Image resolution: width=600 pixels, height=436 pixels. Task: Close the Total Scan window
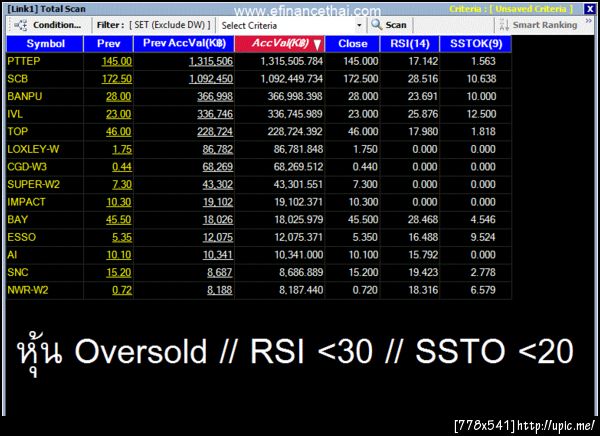click(x=589, y=9)
